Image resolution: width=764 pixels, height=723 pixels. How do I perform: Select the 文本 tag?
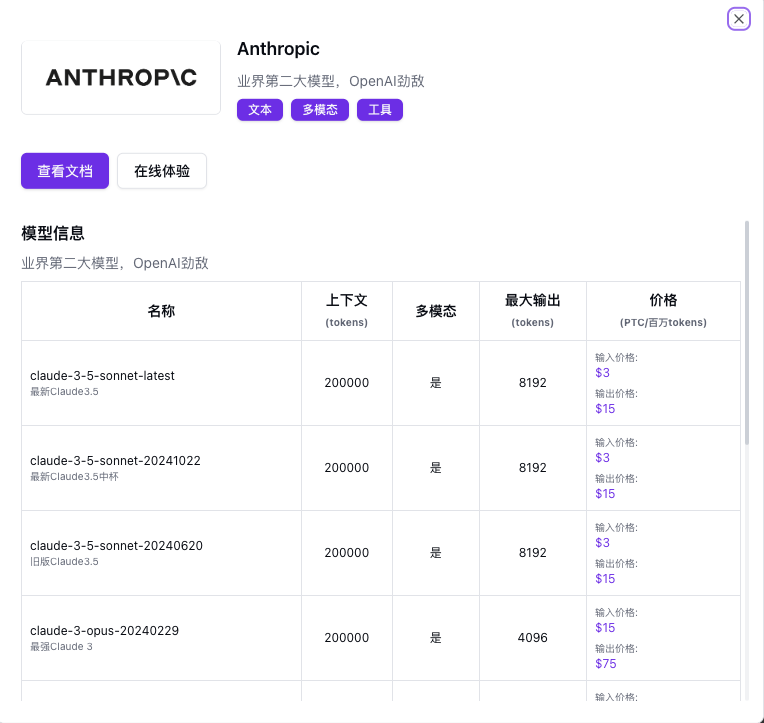pyautogui.click(x=260, y=110)
